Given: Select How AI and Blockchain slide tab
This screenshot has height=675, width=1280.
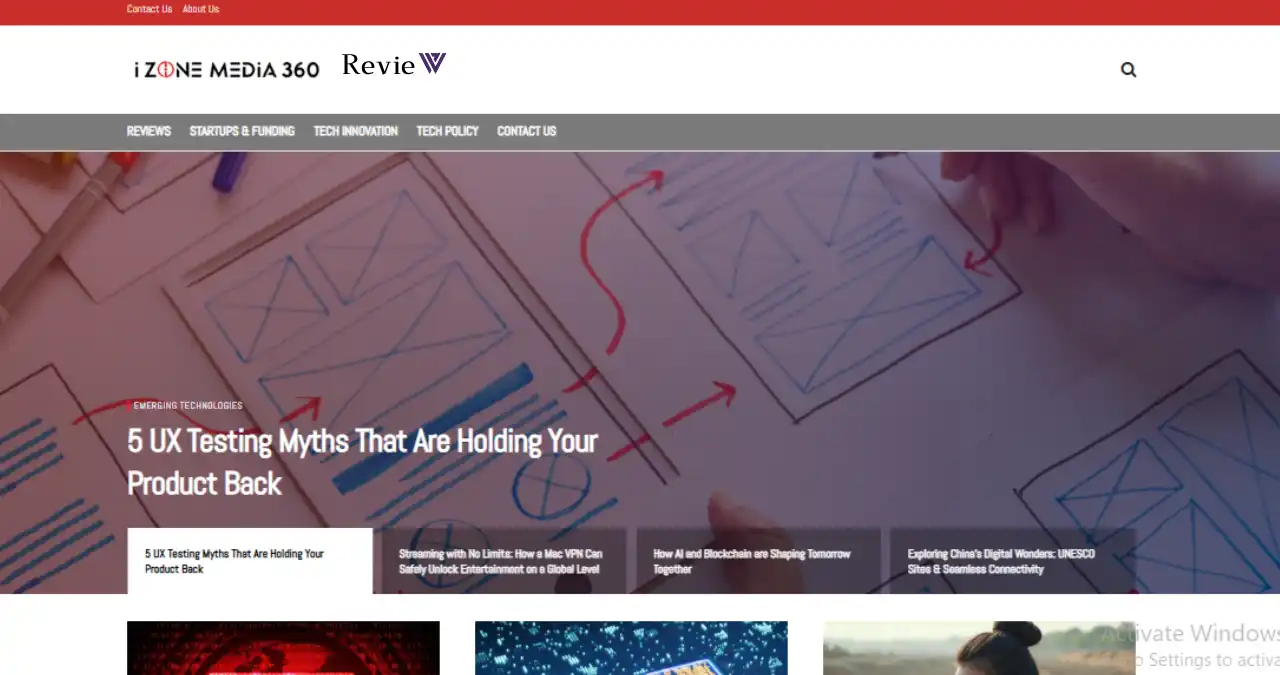Looking at the screenshot, I should pyautogui.click(x=759, y=561).
